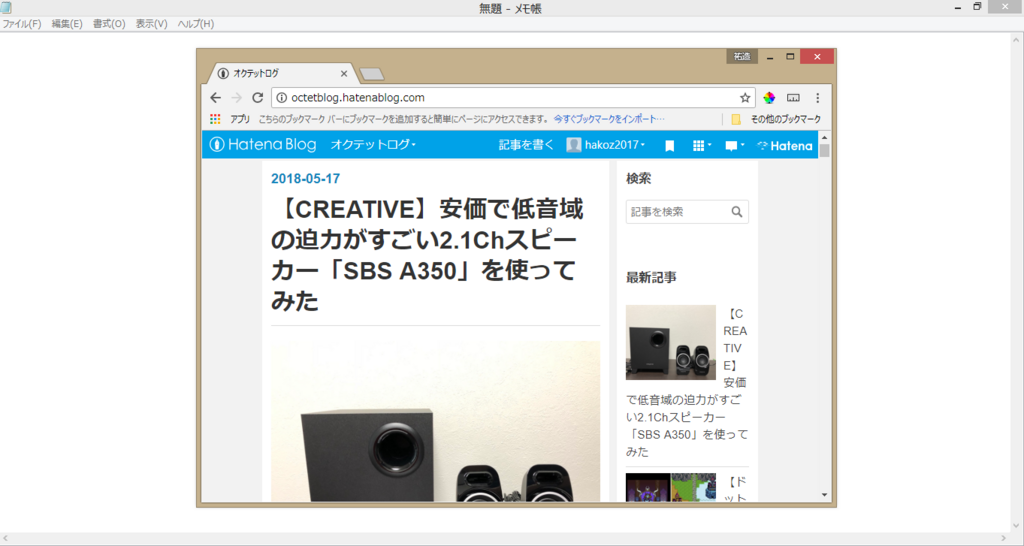This screenshot has width=1024, height=546.
Task: Open the 表示(V) menu in Notepad
Action: [152, 24]
